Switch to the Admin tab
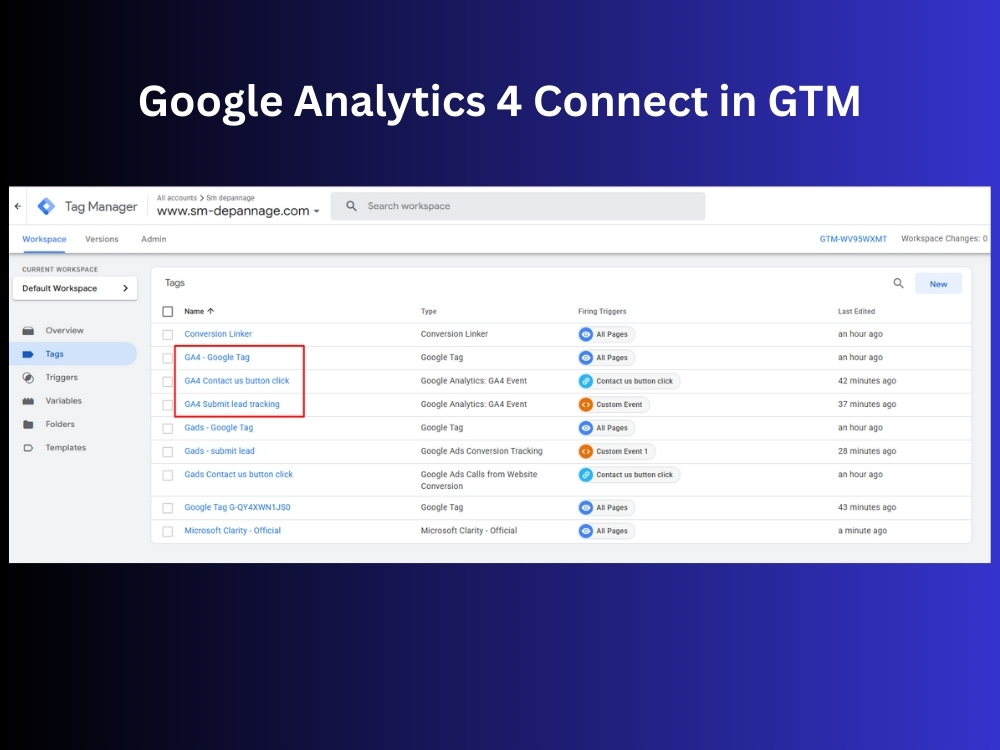1000x750 pixels. click(154, 239)
